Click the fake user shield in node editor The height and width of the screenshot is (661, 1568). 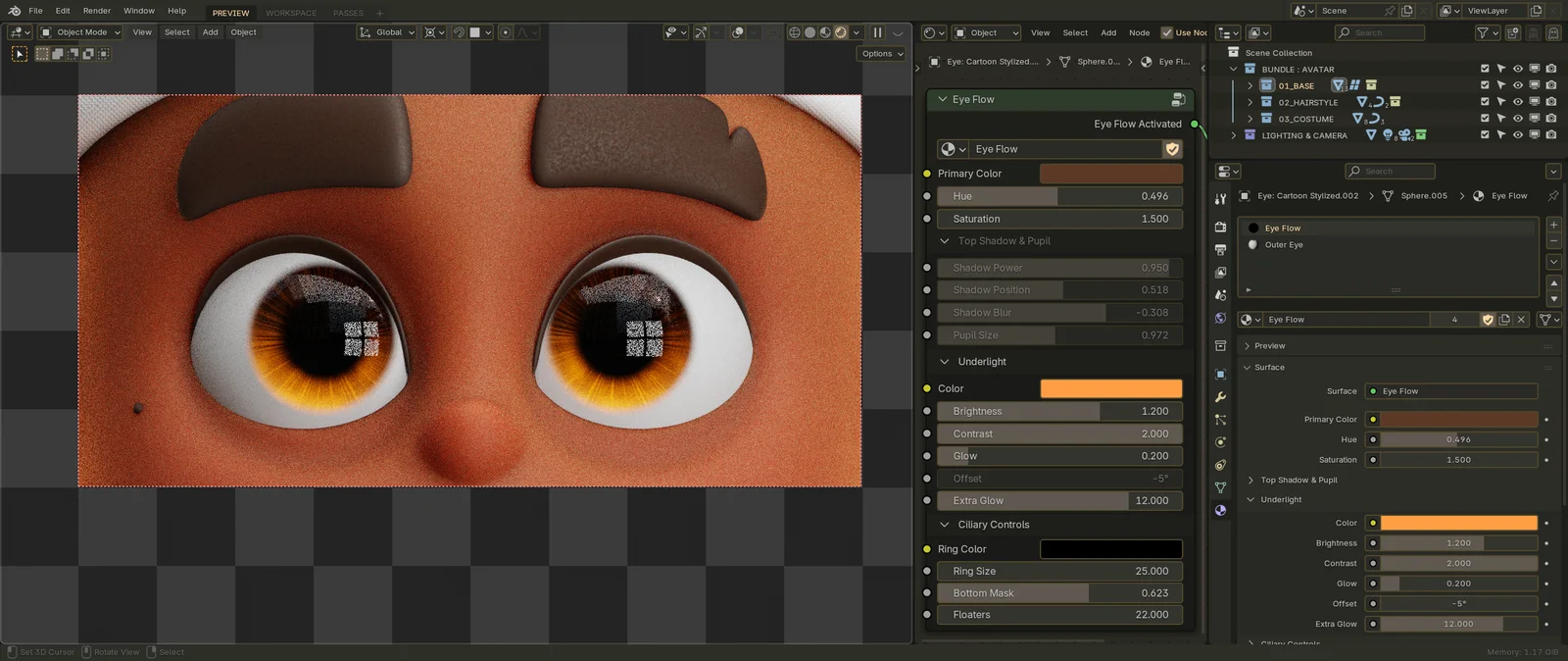tap(1172, 149)
